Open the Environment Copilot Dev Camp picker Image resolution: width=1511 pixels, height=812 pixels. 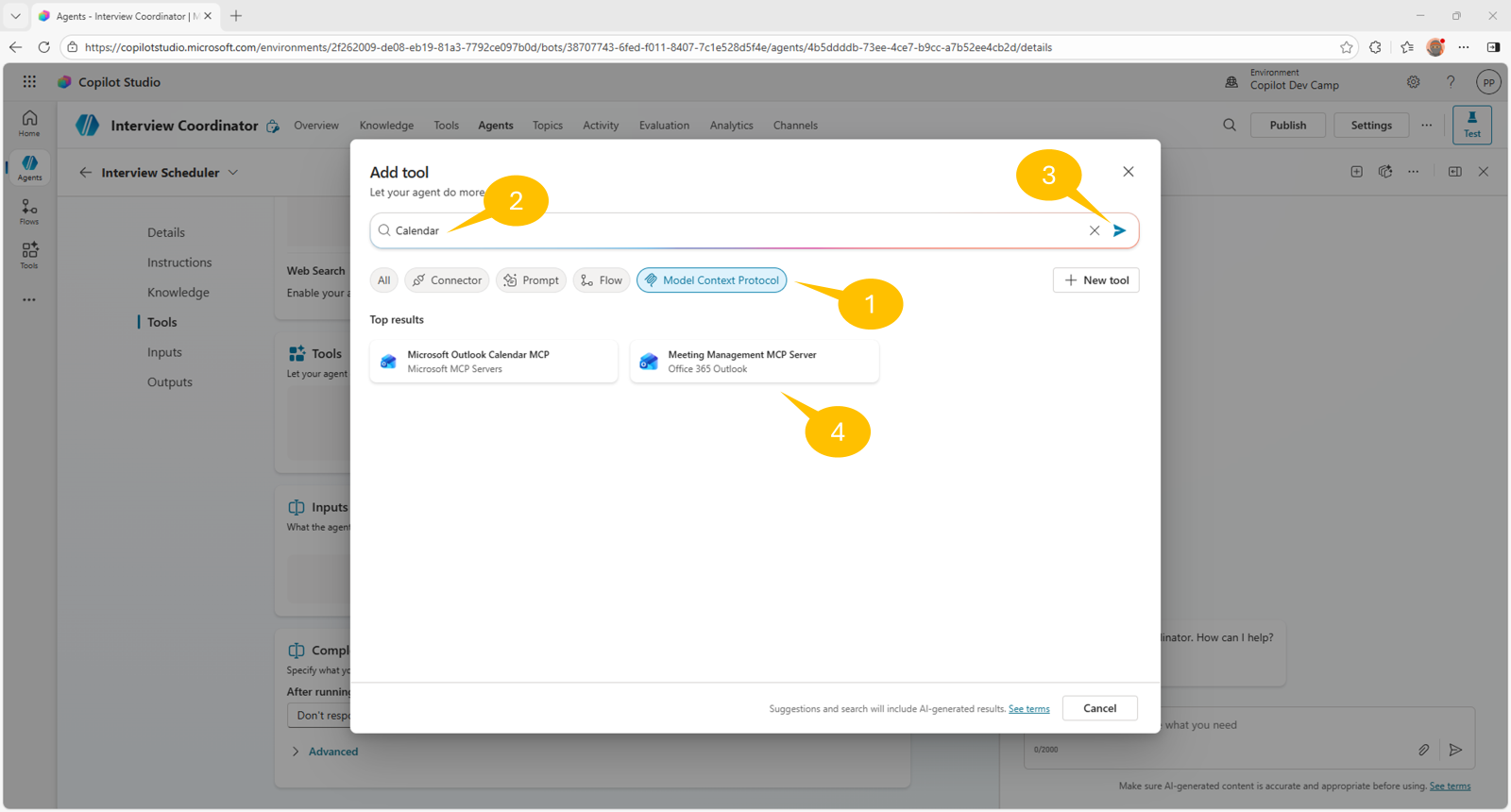[x=1282, y=79]
